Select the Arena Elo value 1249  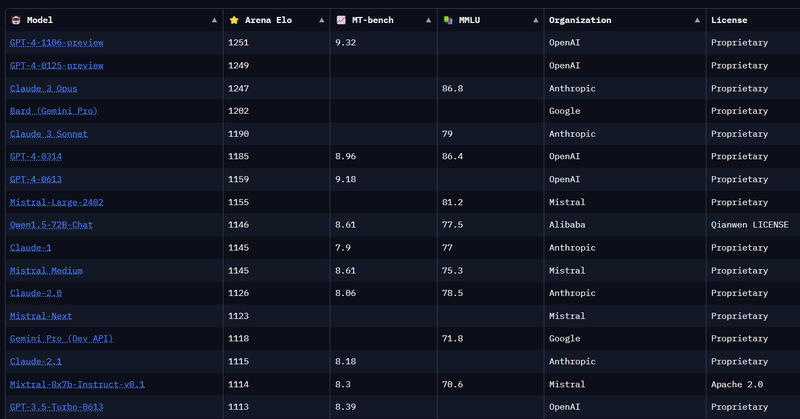tap(238, 66)
